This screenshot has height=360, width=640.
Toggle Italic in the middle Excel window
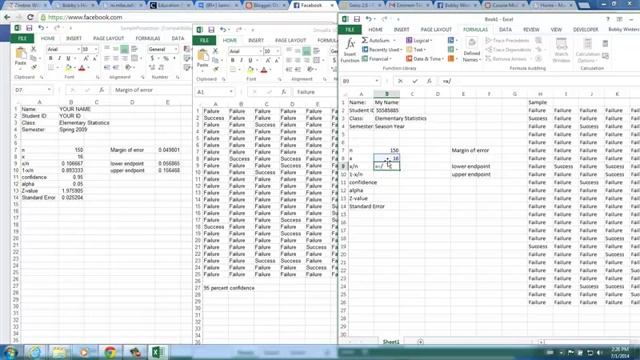pos(241,60)
